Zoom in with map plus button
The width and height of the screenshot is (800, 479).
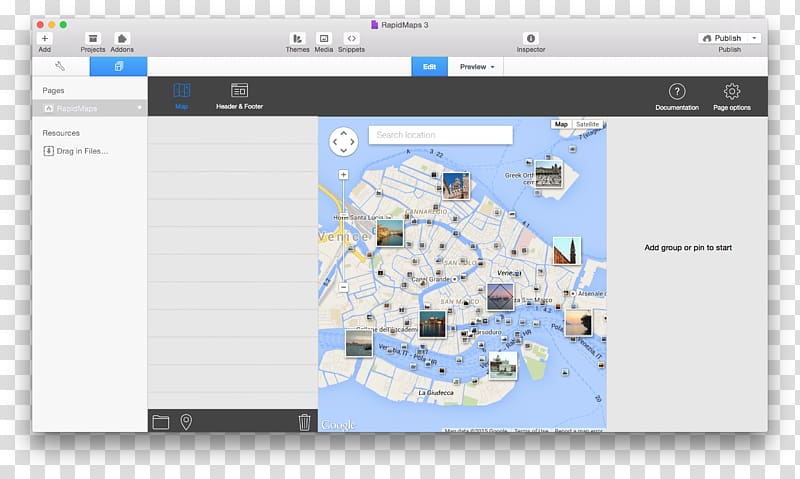click(343, 174)
